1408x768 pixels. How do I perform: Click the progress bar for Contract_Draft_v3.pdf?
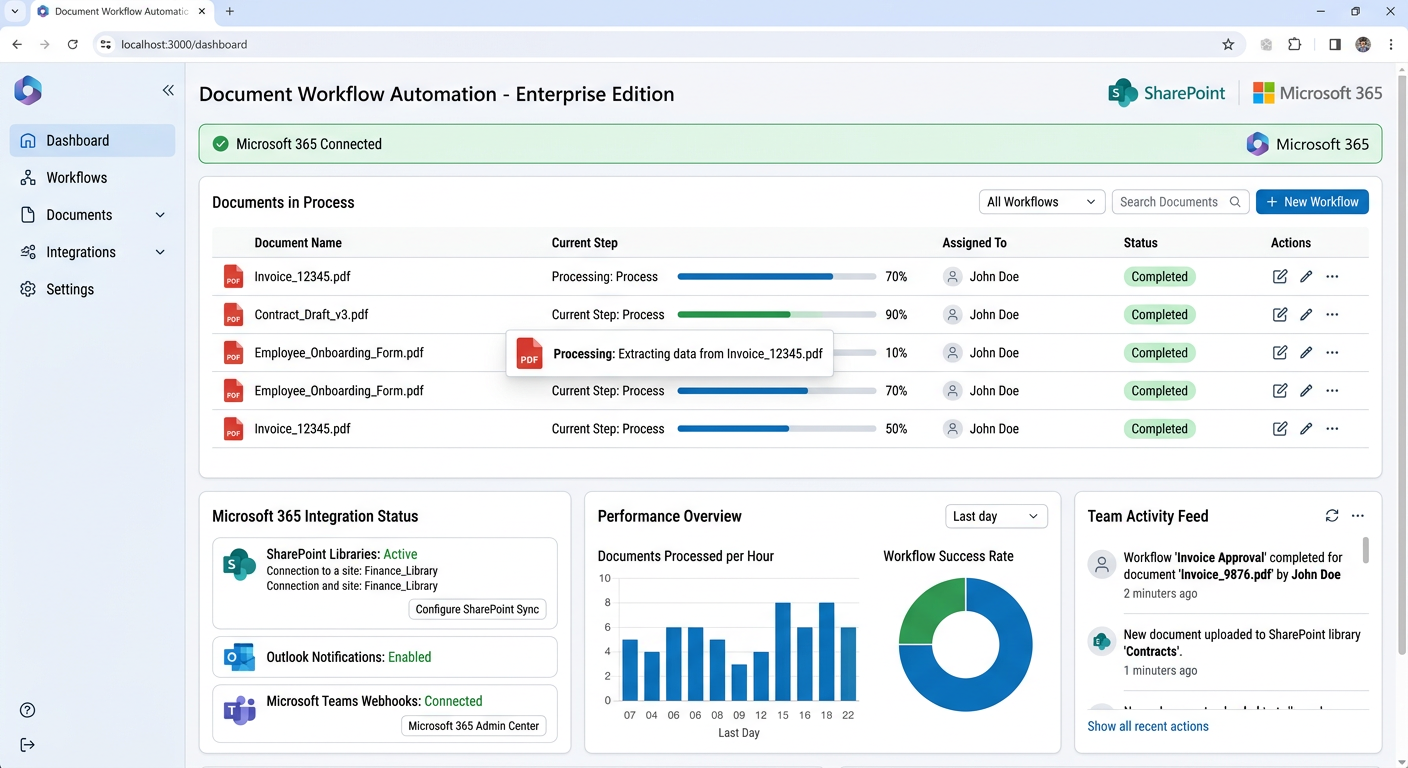pyautogui.click(x=776, y=314)
